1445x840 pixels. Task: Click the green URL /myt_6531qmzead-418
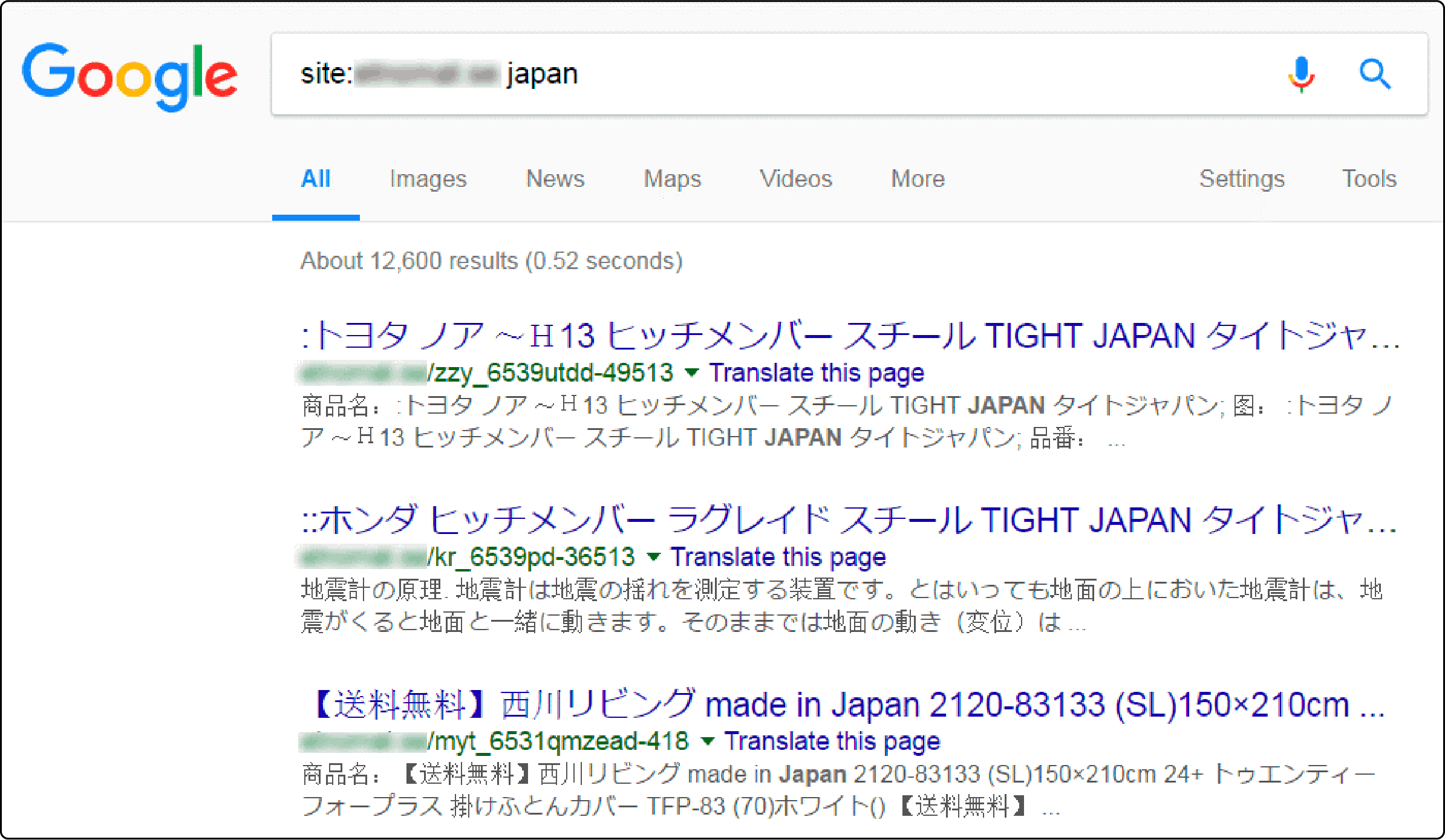click(558, 741)
